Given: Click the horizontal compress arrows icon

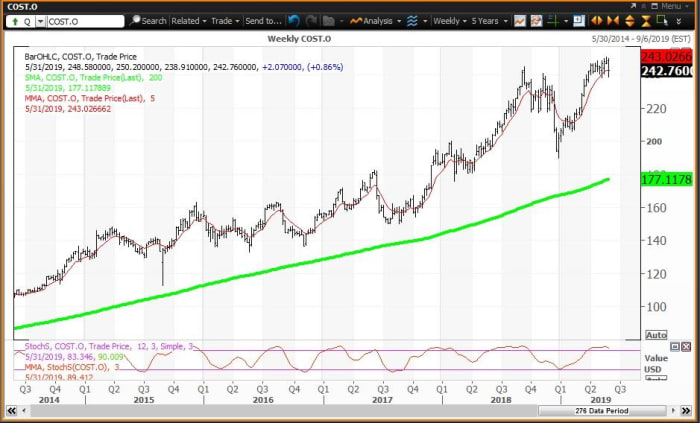Looking at the screenshot, I should pyautogui.click(x=612, y=21).
